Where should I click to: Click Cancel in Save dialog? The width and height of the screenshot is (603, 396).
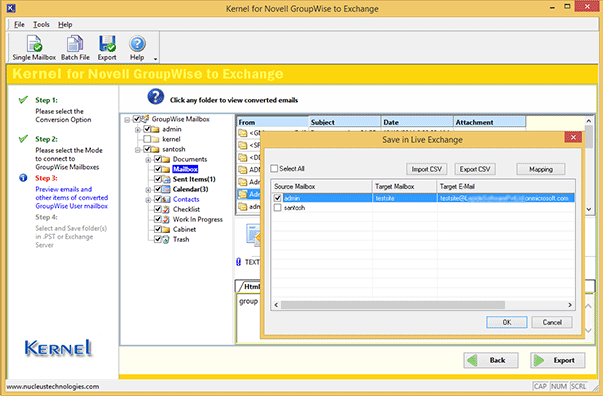click(552, 322)
